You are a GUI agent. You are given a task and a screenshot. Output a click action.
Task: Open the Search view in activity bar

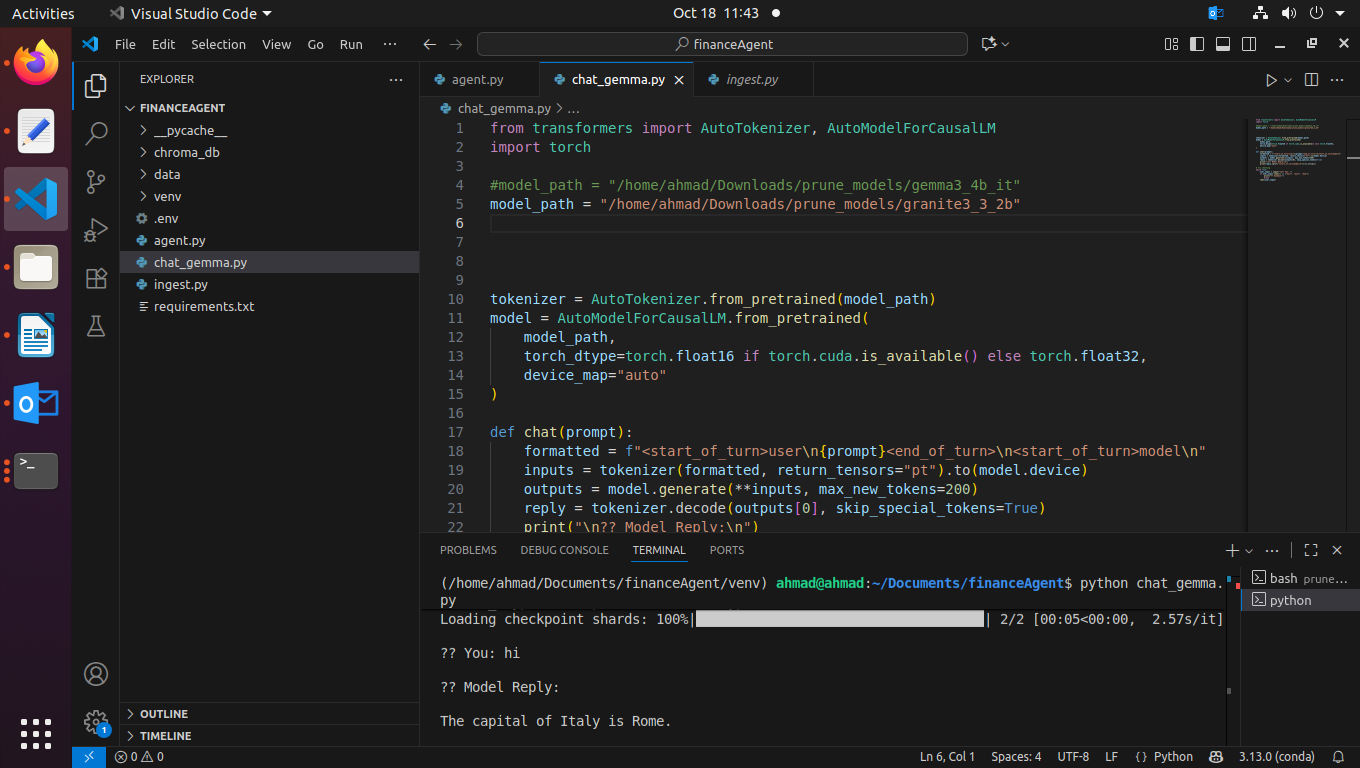[x=96, y=133]
